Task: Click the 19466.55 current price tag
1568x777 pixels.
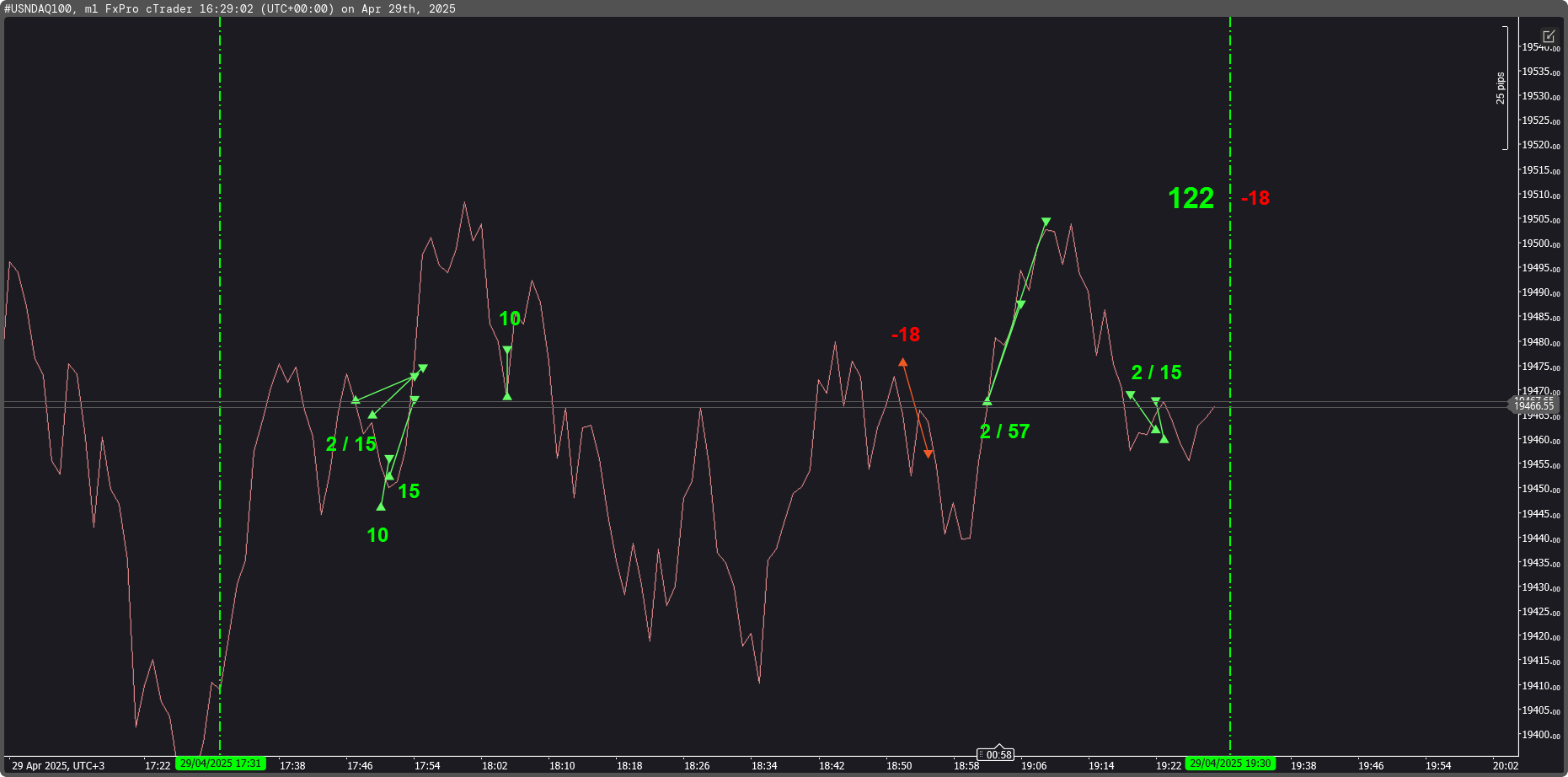Action: [x=1533, y=406]
